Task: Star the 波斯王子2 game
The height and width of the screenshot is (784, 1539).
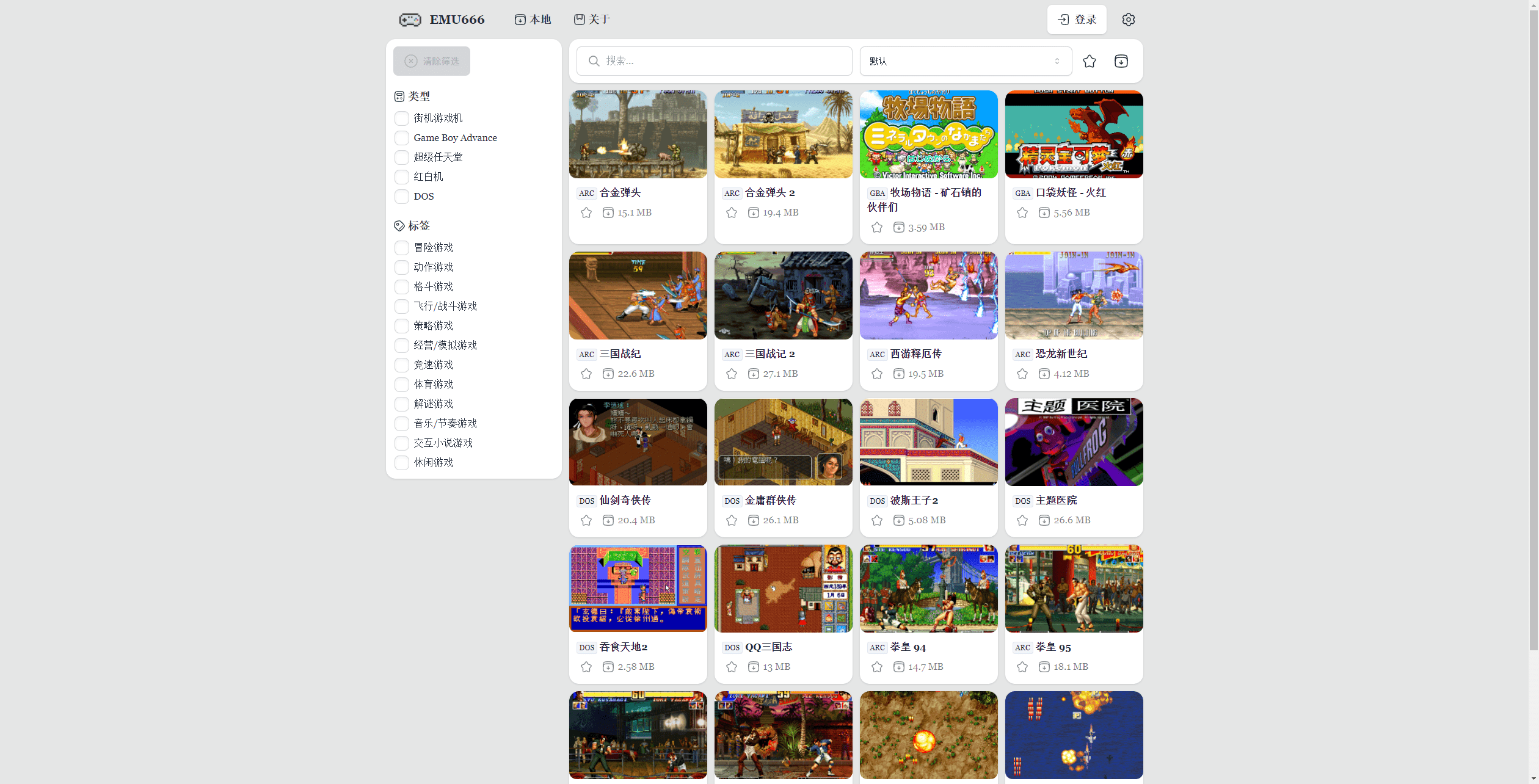Action: (877, 520)
